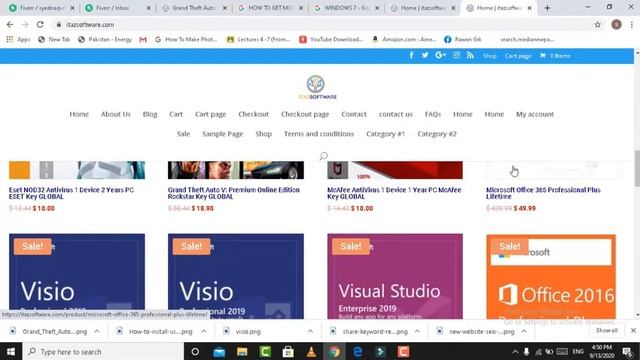Expand options for Grand_Theft_Auto png download
This screenshot has width=640, height=360.
click(x=97, y=331)
